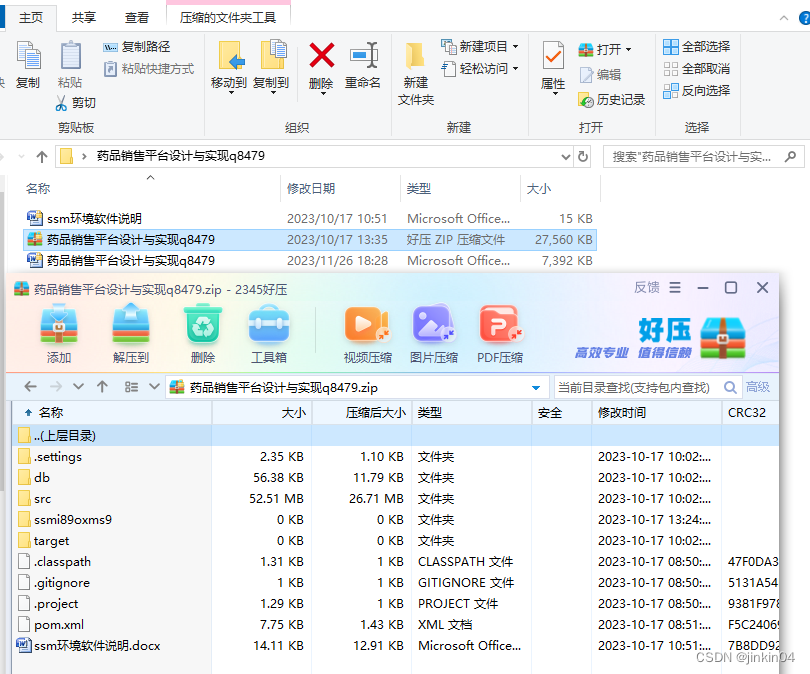Click the green recycle Delete (删除) icon in 好压

(x=203, y=324)
